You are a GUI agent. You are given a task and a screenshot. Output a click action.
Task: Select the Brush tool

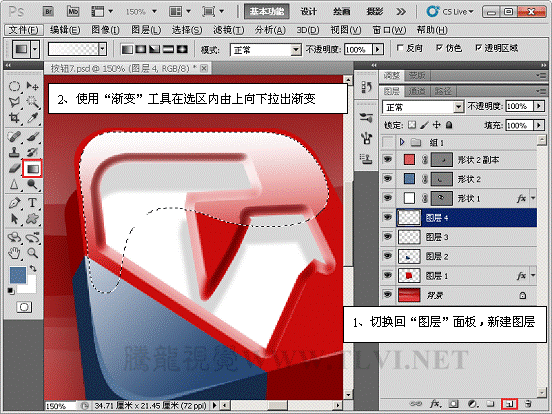coord(32,137)
